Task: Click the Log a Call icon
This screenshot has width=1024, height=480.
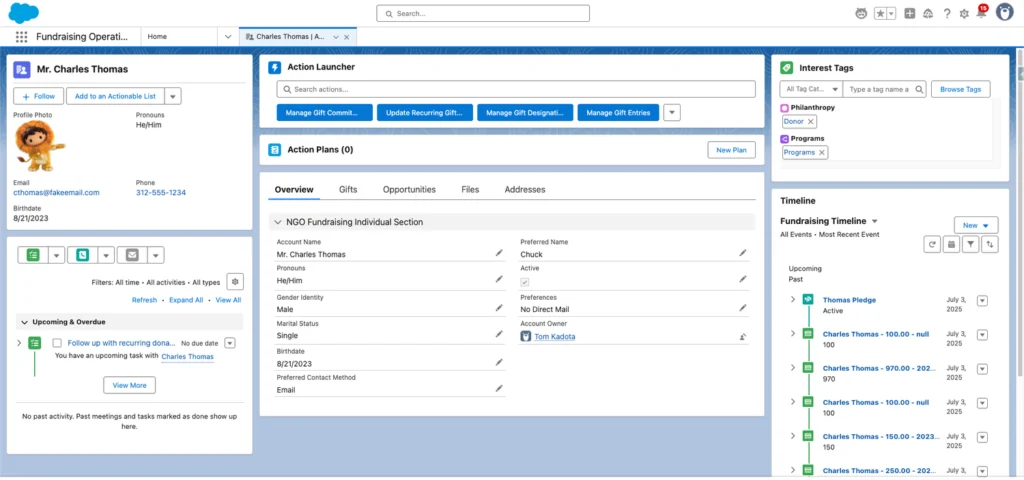Action: pyautogui.click(x=82, y=255)
